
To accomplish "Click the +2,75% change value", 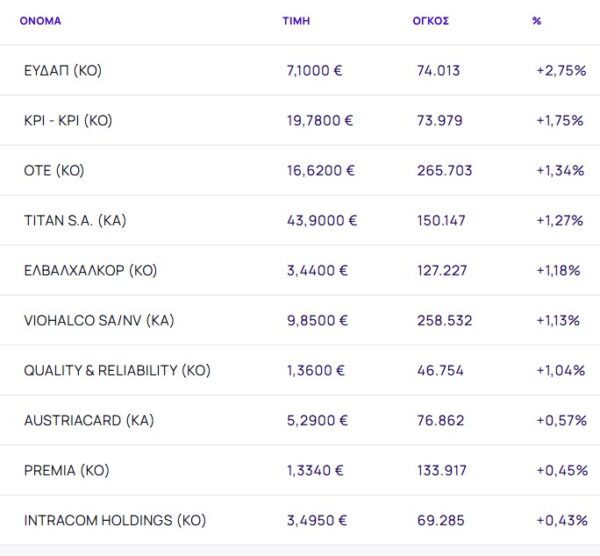I will click(560, 71).
